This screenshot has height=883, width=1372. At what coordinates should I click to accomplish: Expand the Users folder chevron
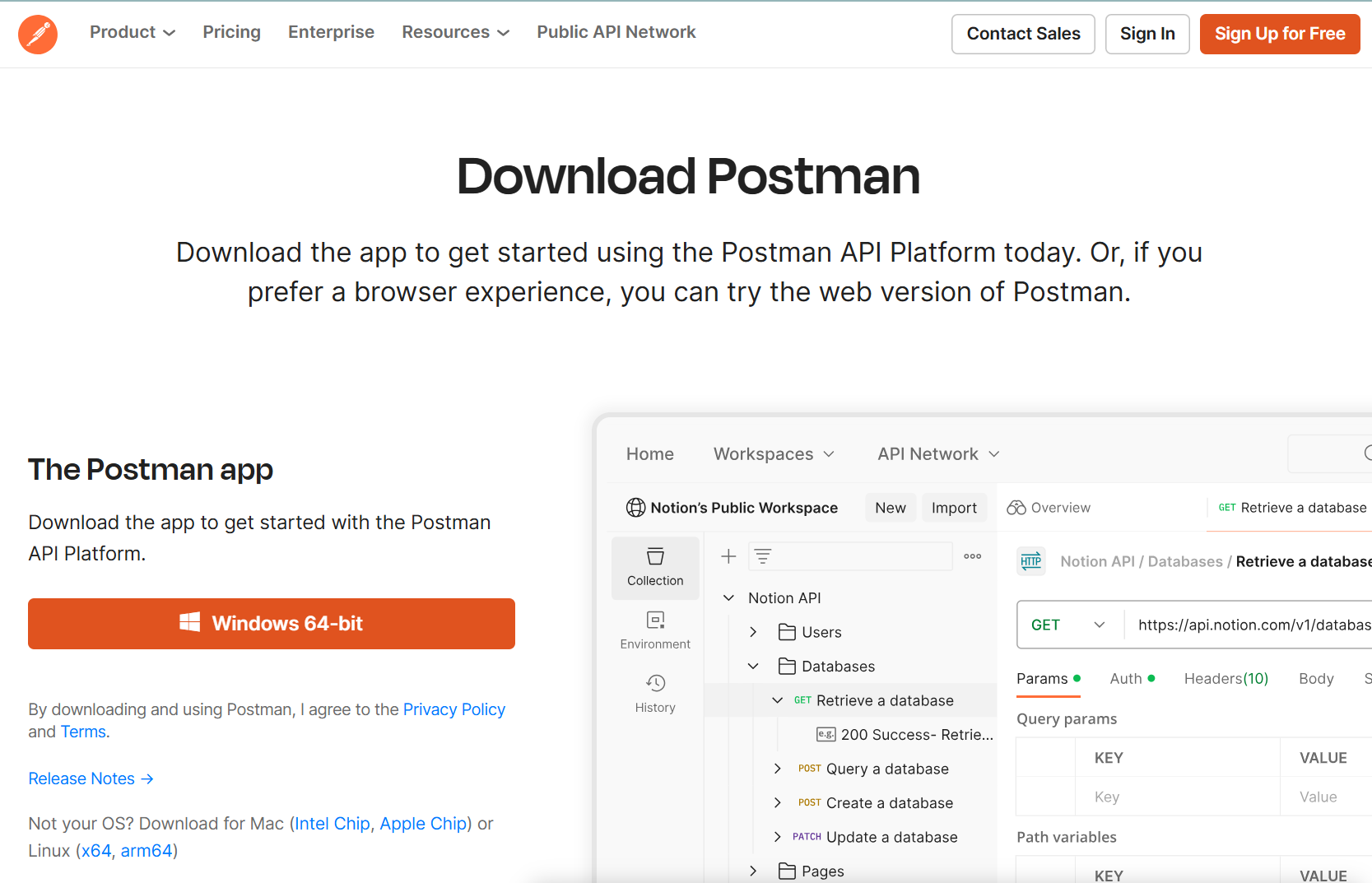click(x=753, y=632)
